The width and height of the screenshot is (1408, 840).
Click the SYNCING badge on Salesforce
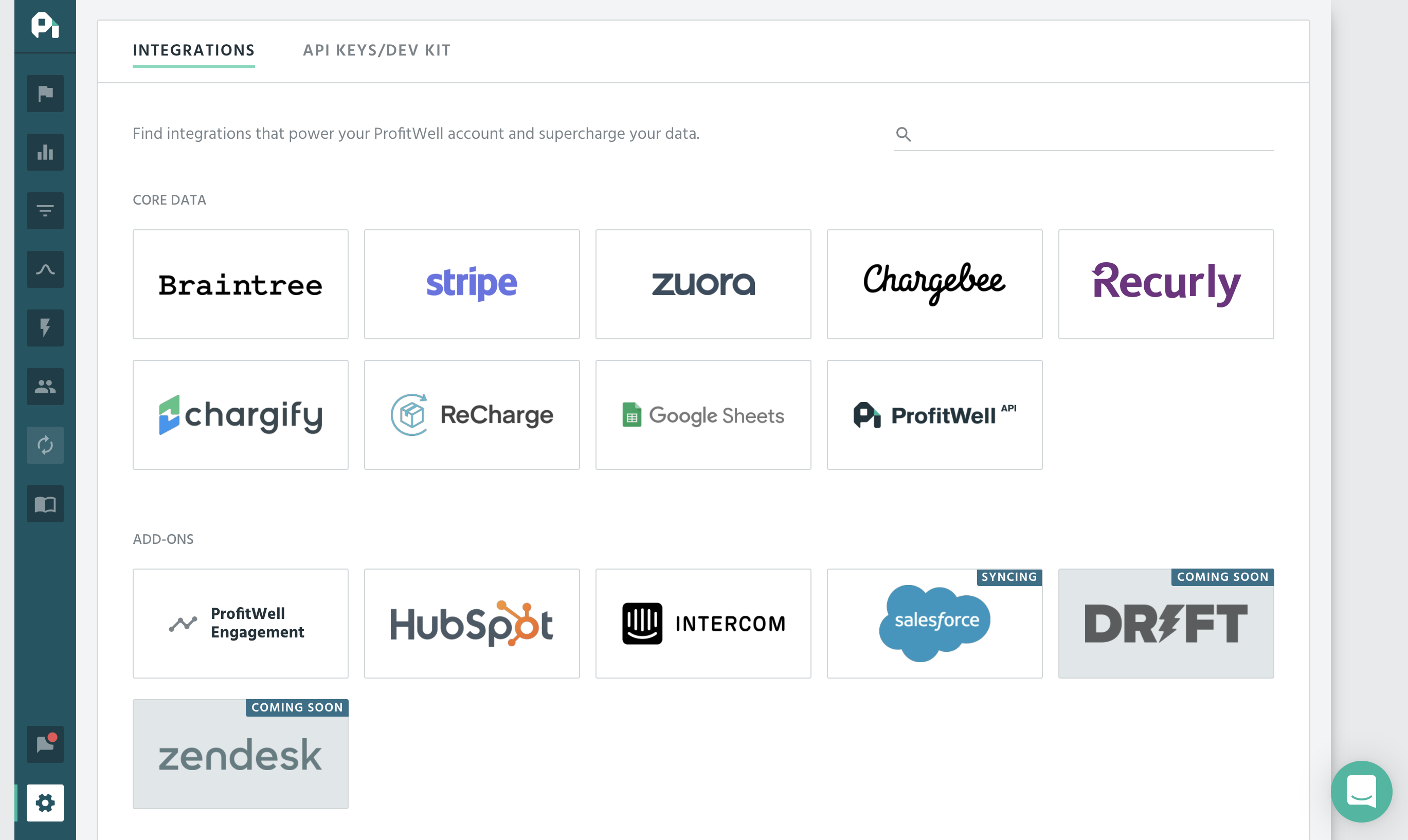1009,577
